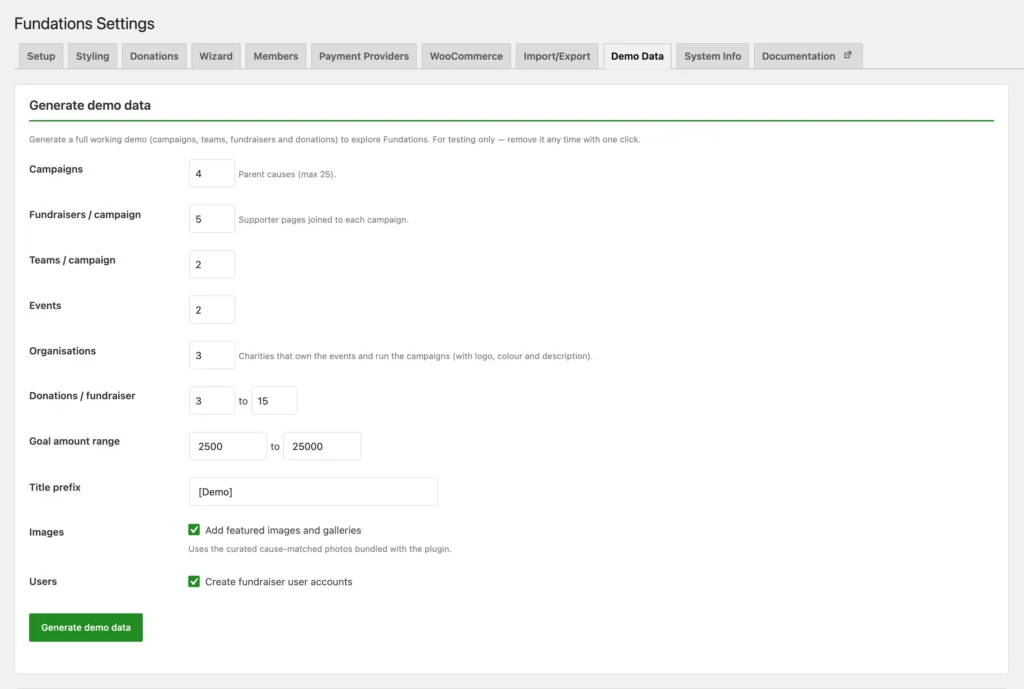Focus the Goal amount maximum field 25000

click(x=322, y=446)
